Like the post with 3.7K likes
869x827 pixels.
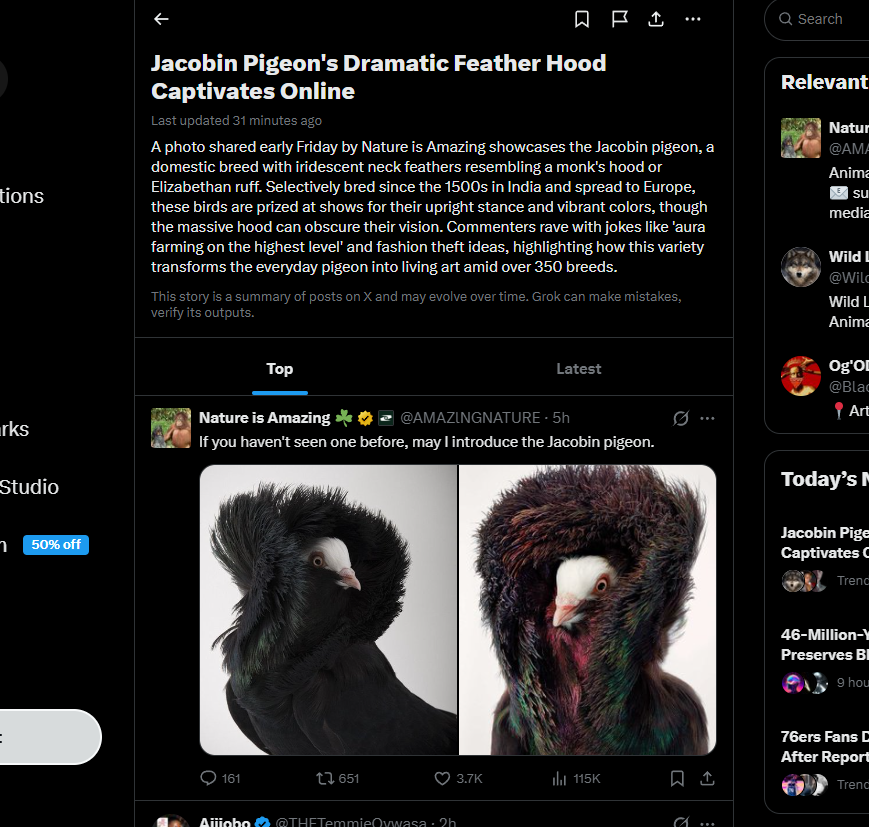pos(458,778)
